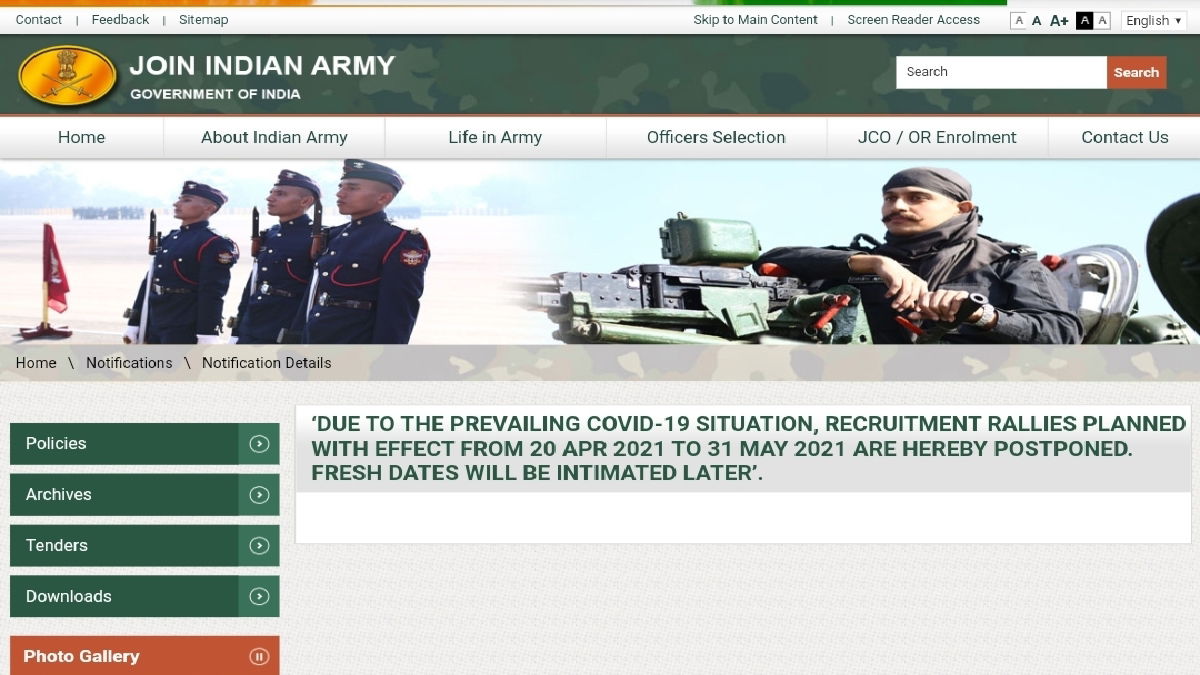Click the Contact link in top bar
1200x675 pixels.
click(39, 20)
